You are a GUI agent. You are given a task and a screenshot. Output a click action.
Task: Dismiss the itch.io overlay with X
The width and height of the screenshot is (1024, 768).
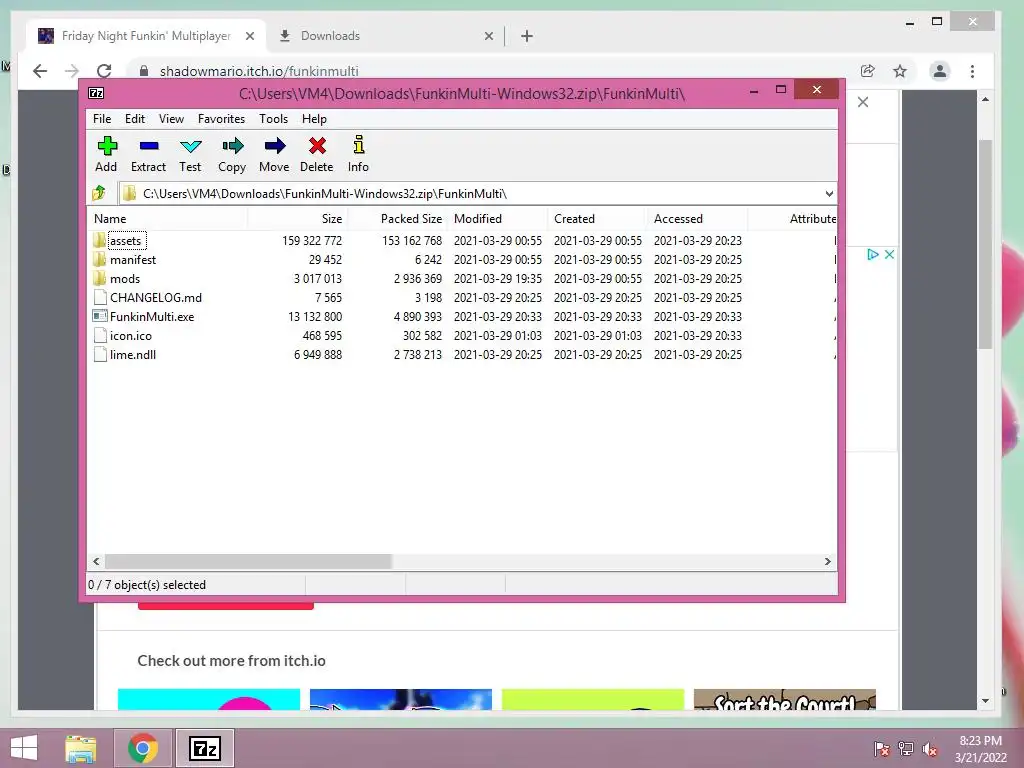(863, 102)
